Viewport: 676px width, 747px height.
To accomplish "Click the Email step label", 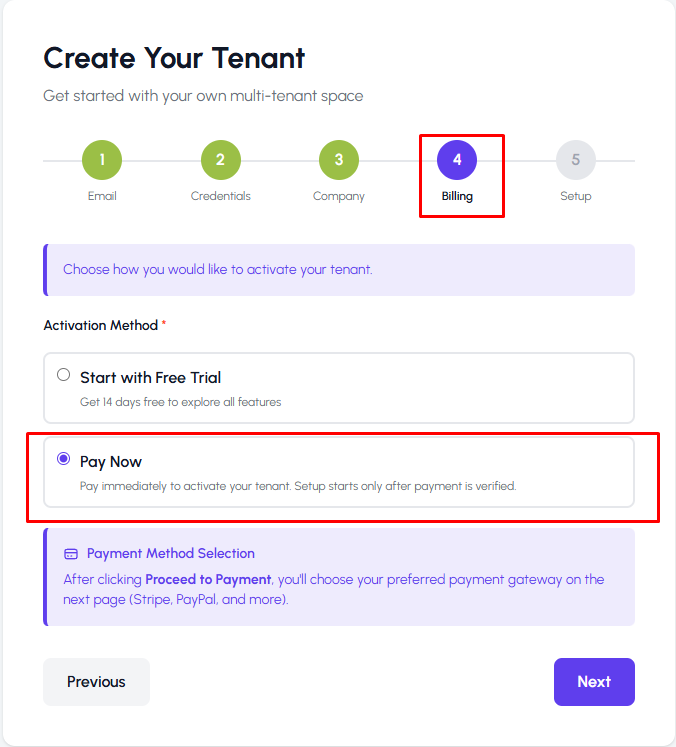I will tap(102, 196).
